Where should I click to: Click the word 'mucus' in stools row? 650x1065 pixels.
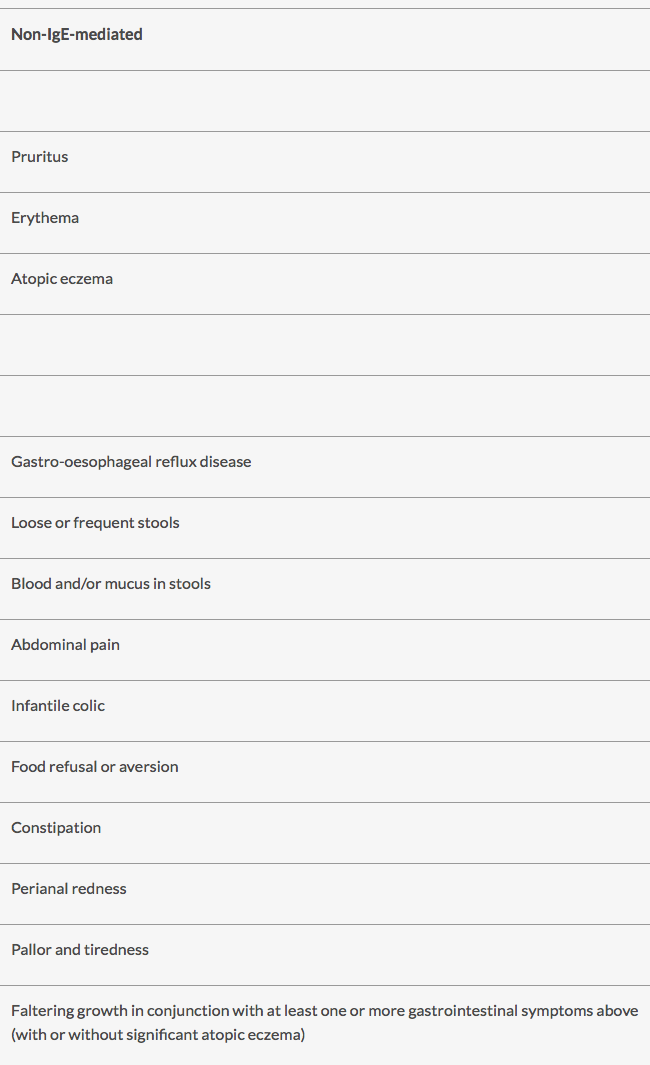[x=127, y=583]
